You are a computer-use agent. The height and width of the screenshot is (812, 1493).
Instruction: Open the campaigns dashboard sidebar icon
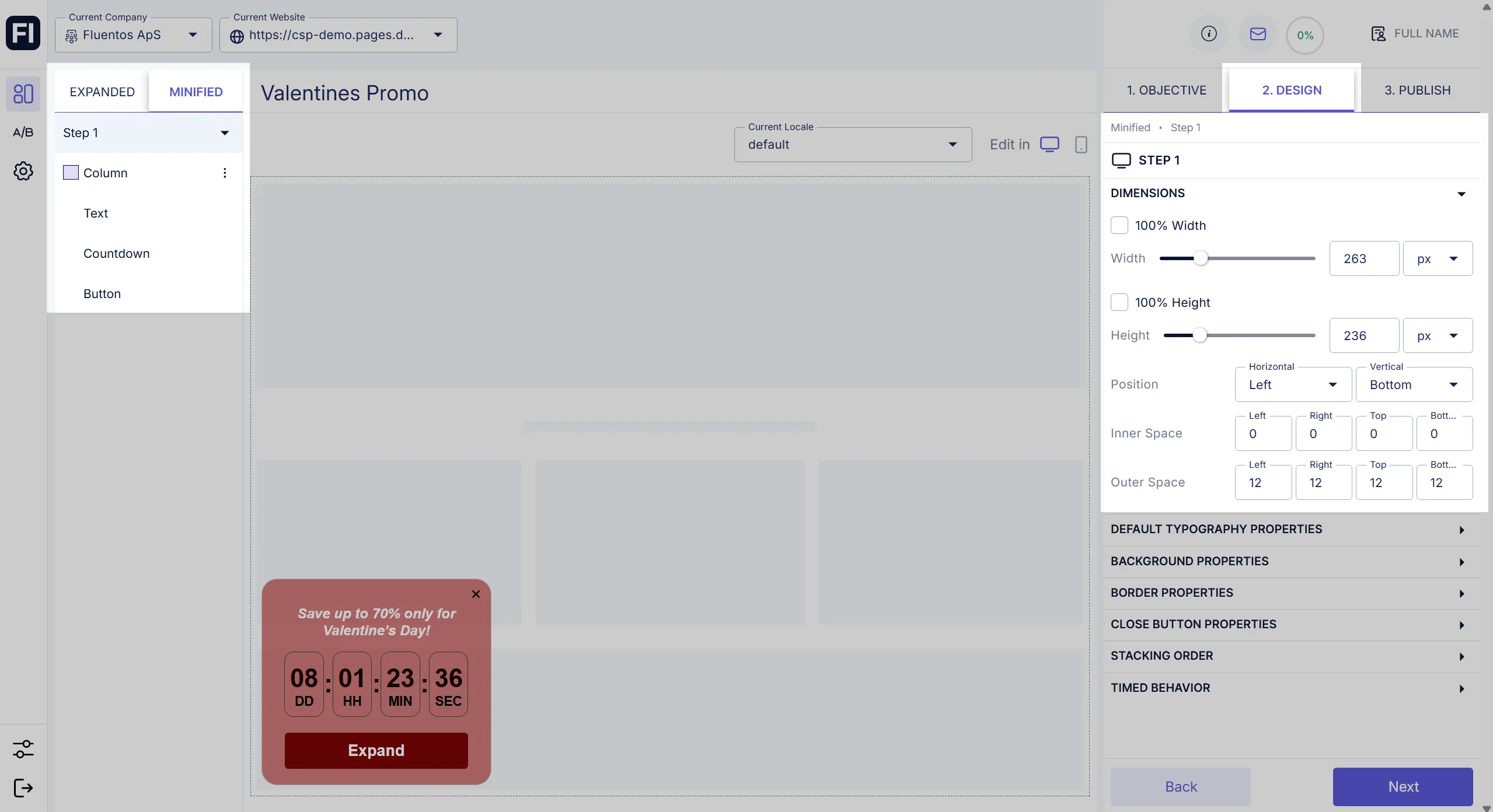tap(23, 94)
